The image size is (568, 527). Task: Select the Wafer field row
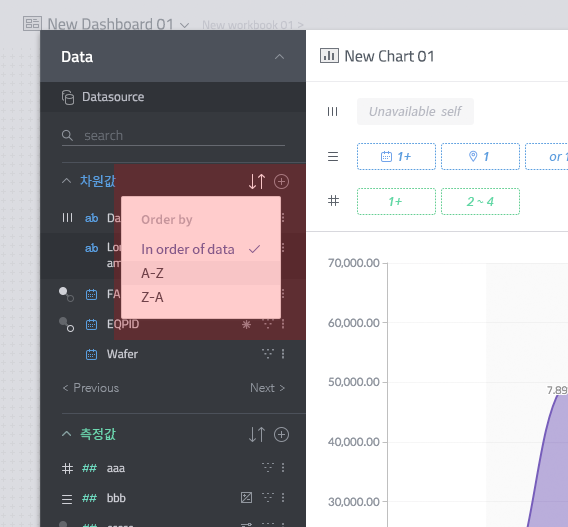click(x=173, y=354)
